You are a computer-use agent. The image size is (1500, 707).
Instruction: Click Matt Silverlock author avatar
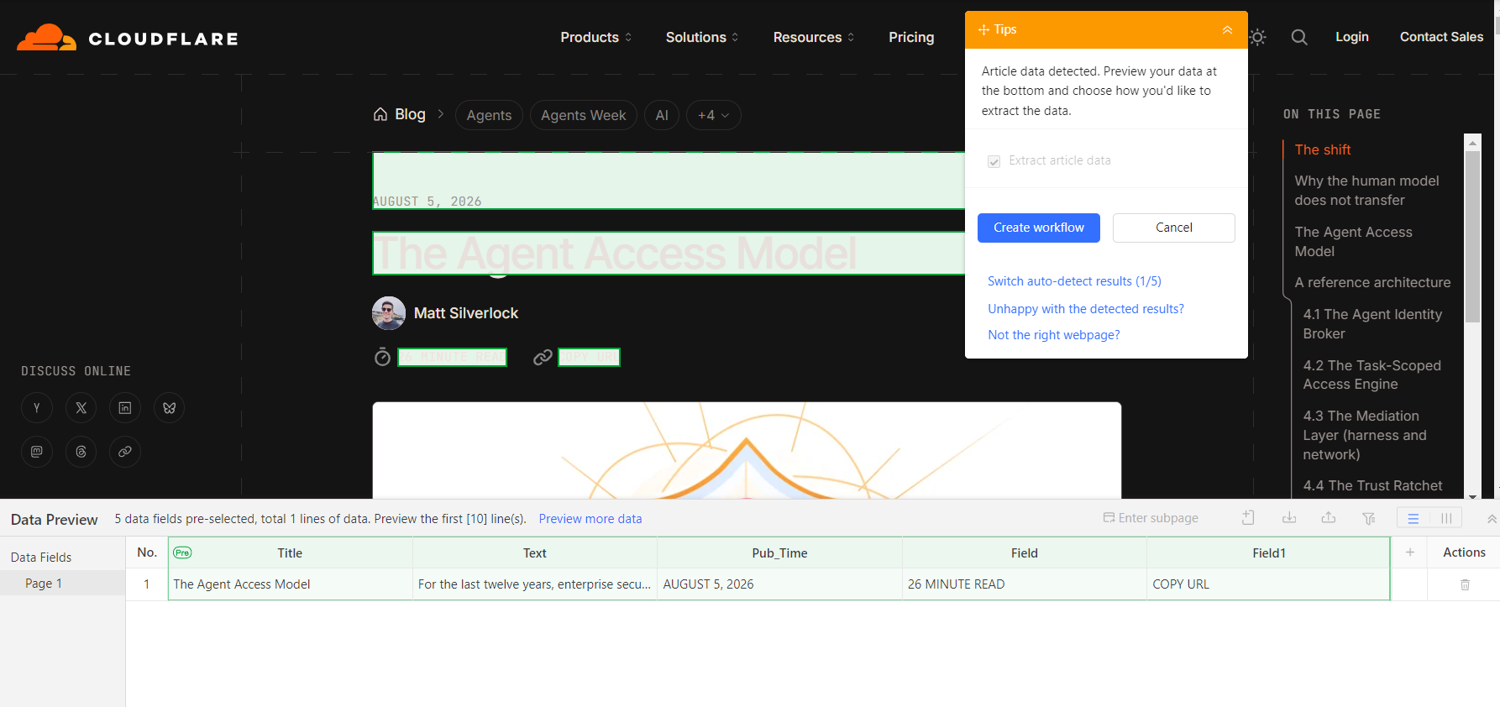[x=389, y=313]
